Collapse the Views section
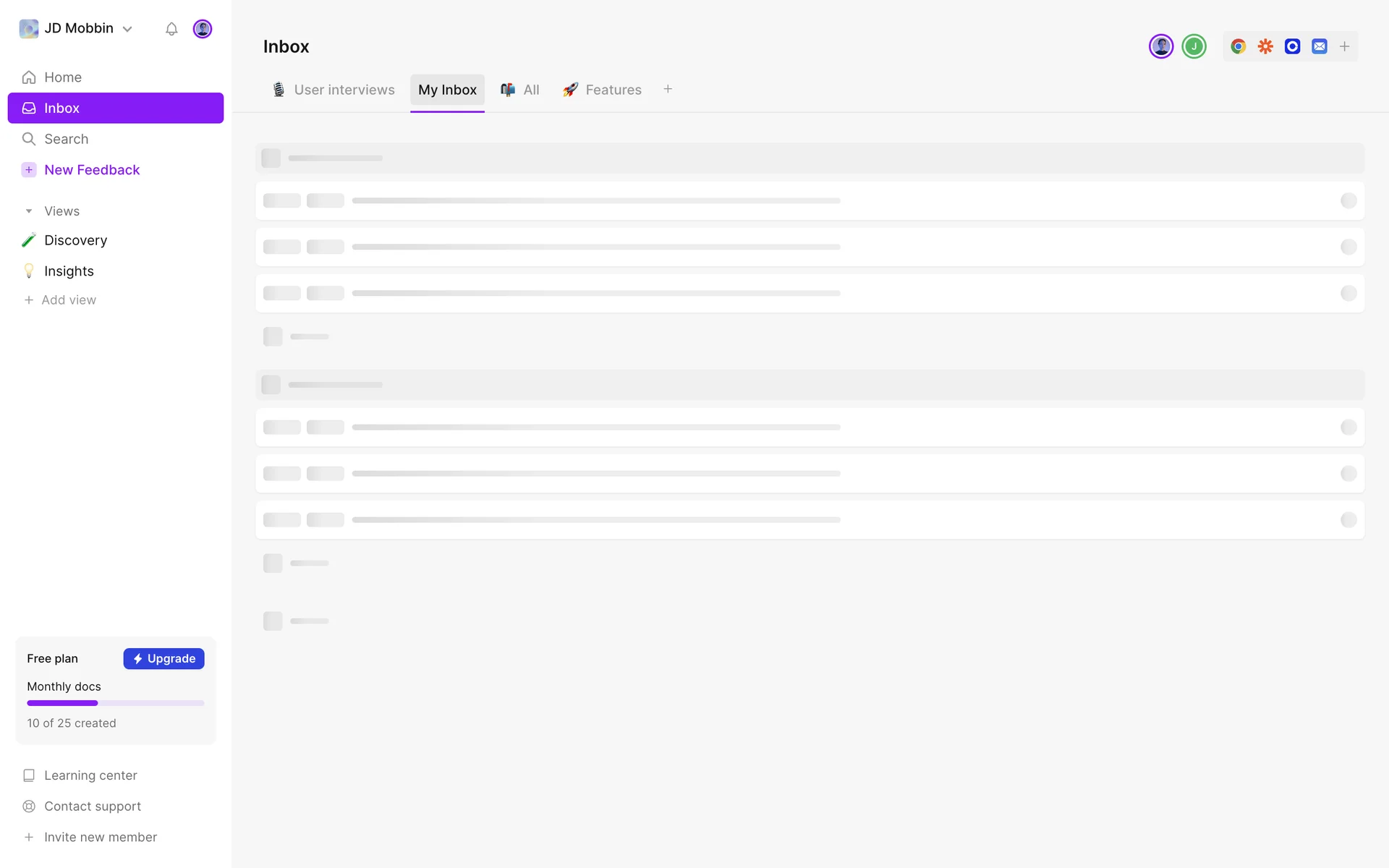This screenshot has height=868, width=1389. click(29, 211)
